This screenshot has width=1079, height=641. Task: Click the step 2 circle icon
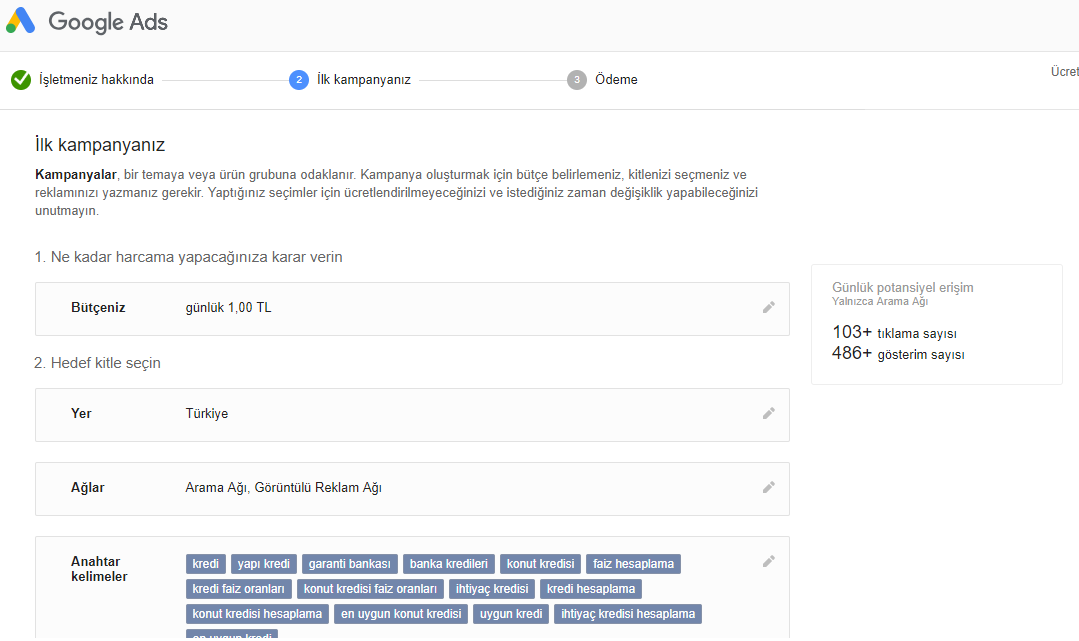tap(299, 80)
